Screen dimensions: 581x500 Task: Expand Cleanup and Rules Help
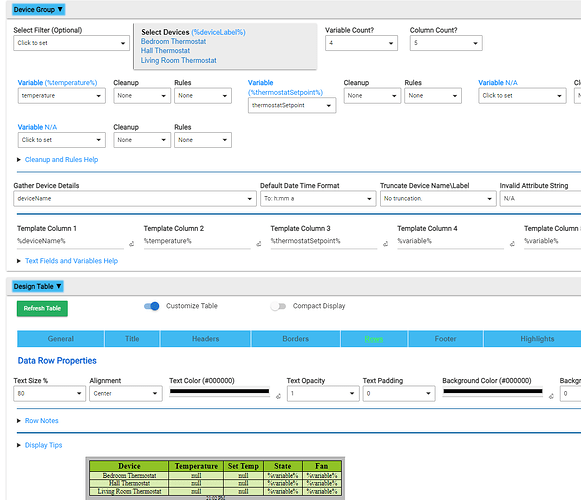pyautogui.click(x=61, y=160)
